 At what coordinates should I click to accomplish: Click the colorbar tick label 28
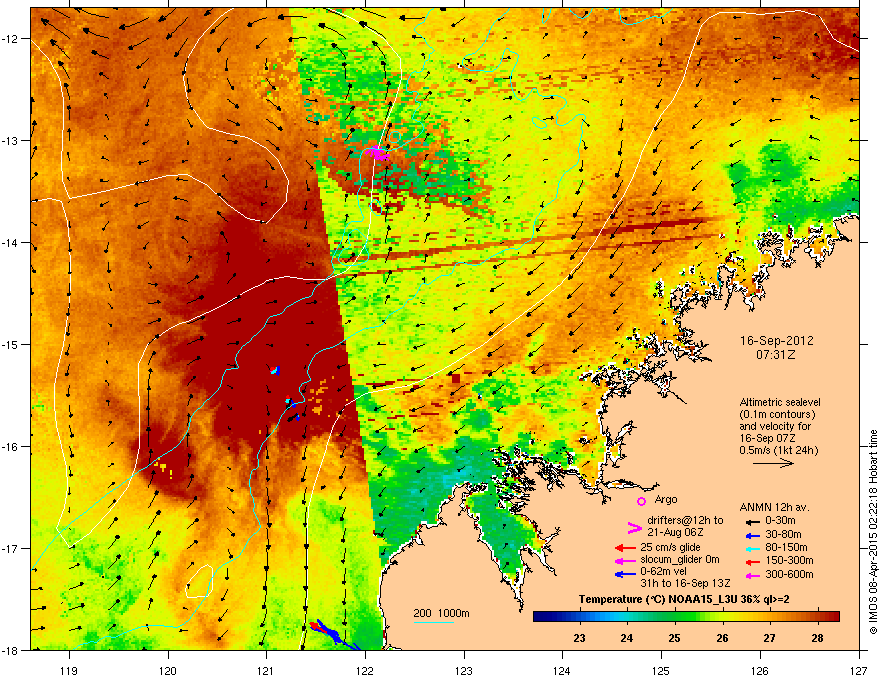point(817,638)
